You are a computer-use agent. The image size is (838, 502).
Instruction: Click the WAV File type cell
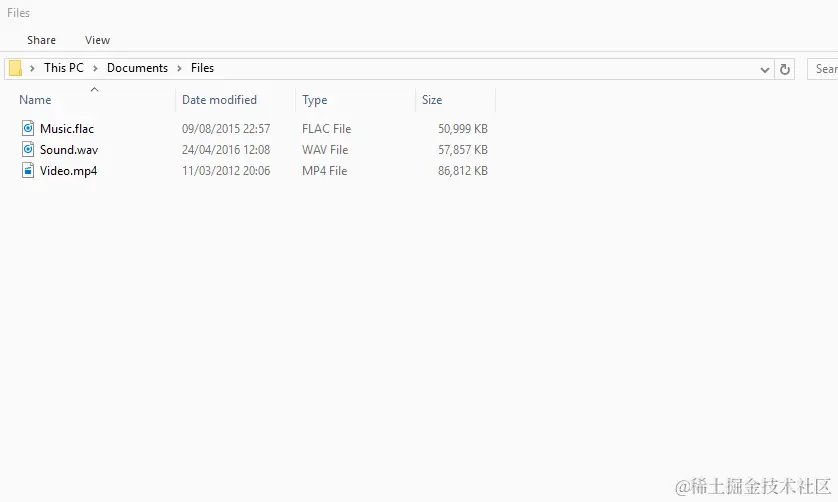325,150
